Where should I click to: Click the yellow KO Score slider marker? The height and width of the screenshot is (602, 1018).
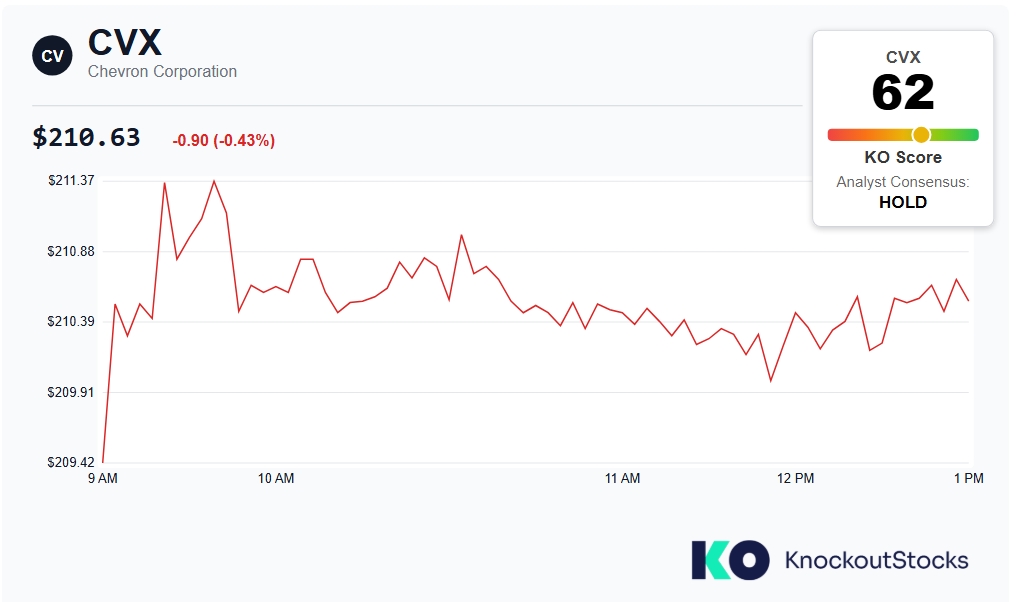tap(921, 135)
